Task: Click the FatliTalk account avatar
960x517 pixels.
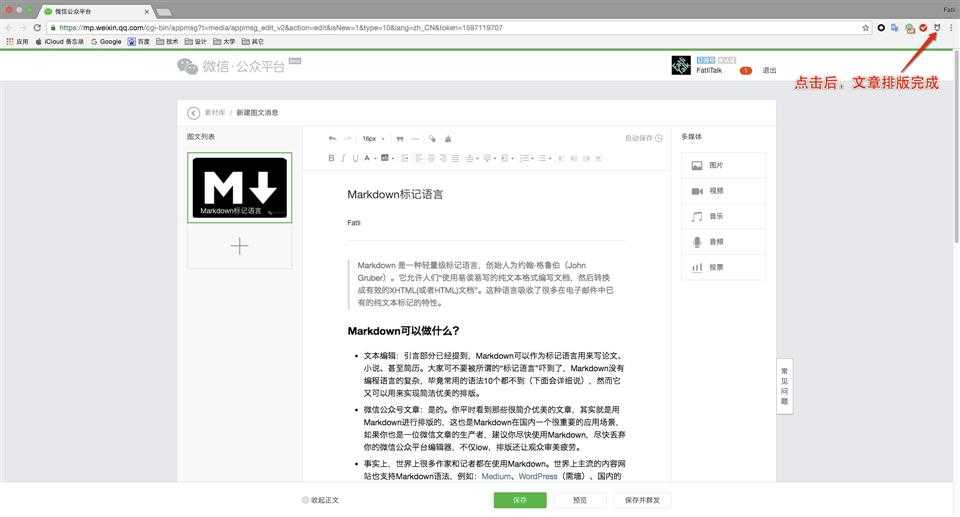Action: coord(681,65)
